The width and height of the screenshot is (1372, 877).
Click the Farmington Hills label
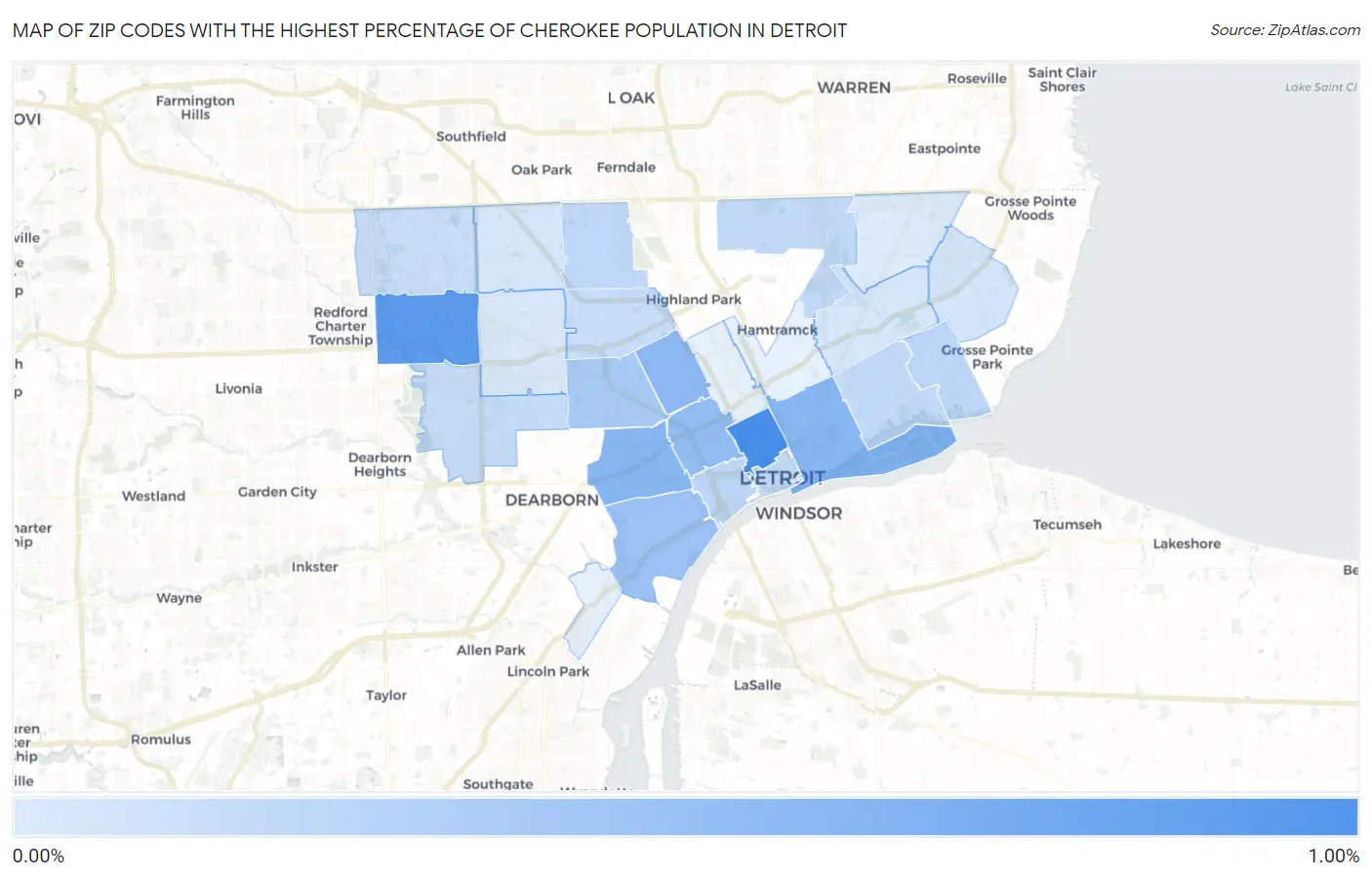coord(195,107)
